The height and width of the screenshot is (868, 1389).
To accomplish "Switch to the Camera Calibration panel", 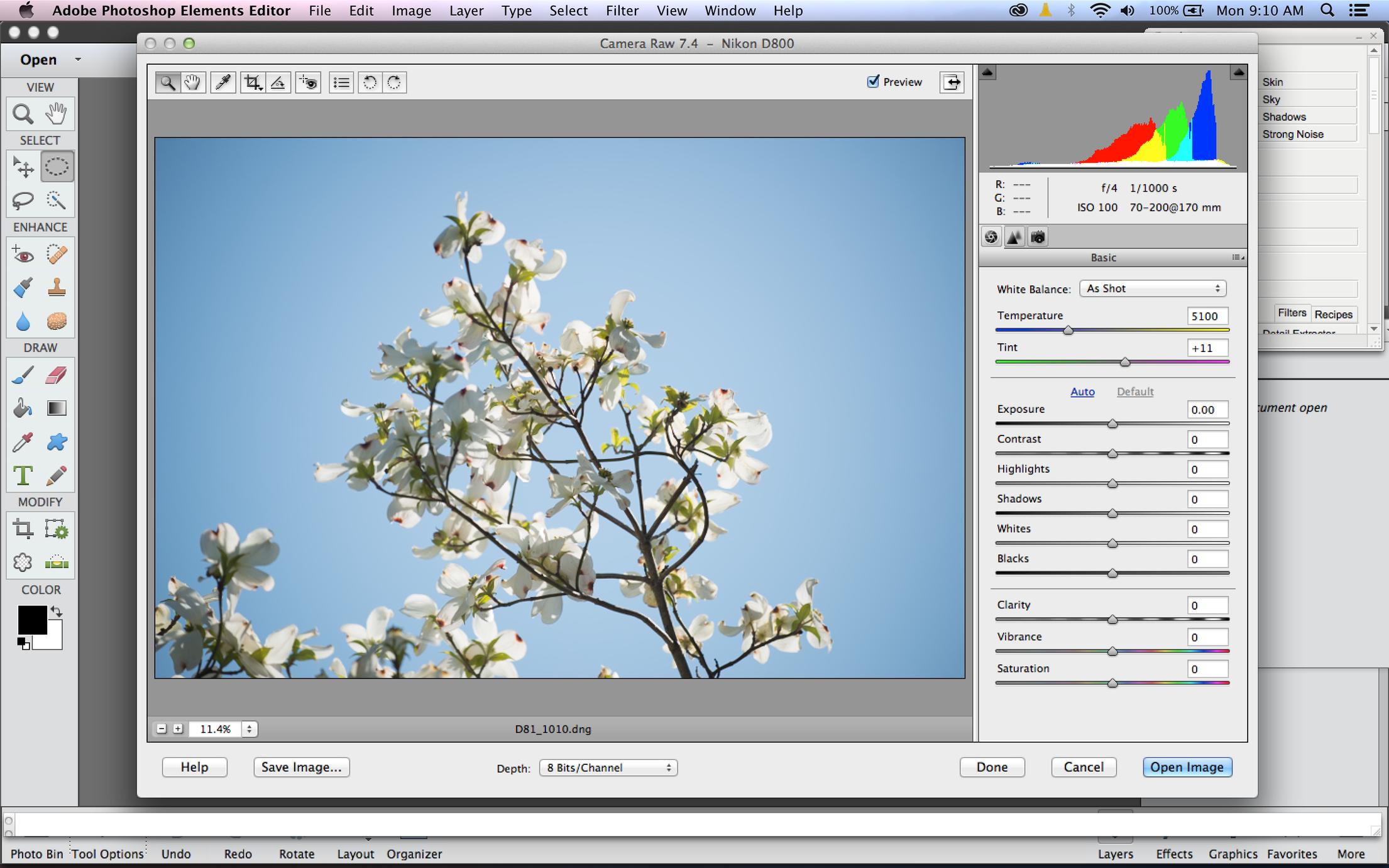I will [x=1038, y=238].
